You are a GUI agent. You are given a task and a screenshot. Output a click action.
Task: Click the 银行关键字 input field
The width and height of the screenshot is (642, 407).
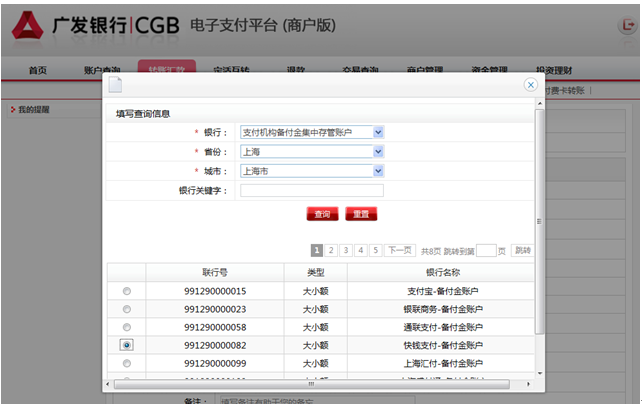(x=312, y=190)
